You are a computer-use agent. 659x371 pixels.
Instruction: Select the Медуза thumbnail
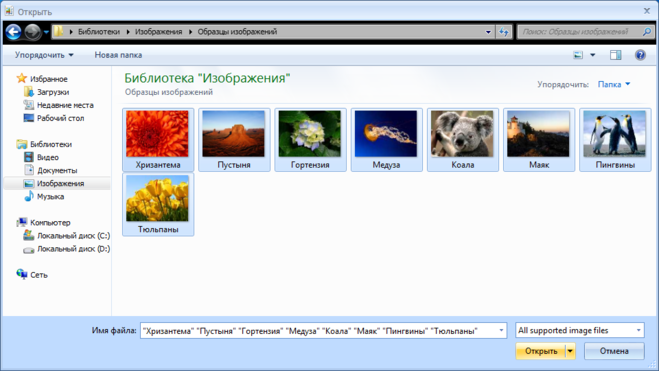pos(386,139)
